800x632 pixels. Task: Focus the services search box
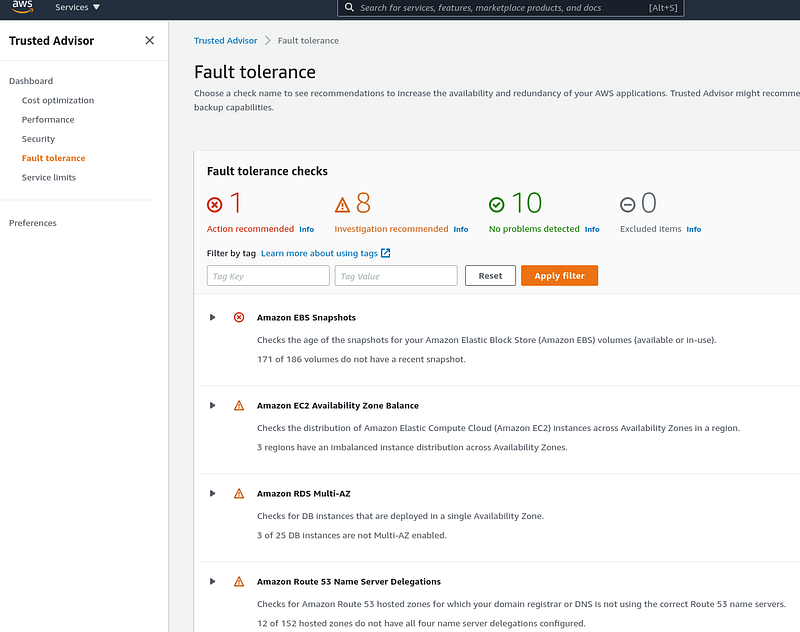pyautogui.click(x=510, y=8)
